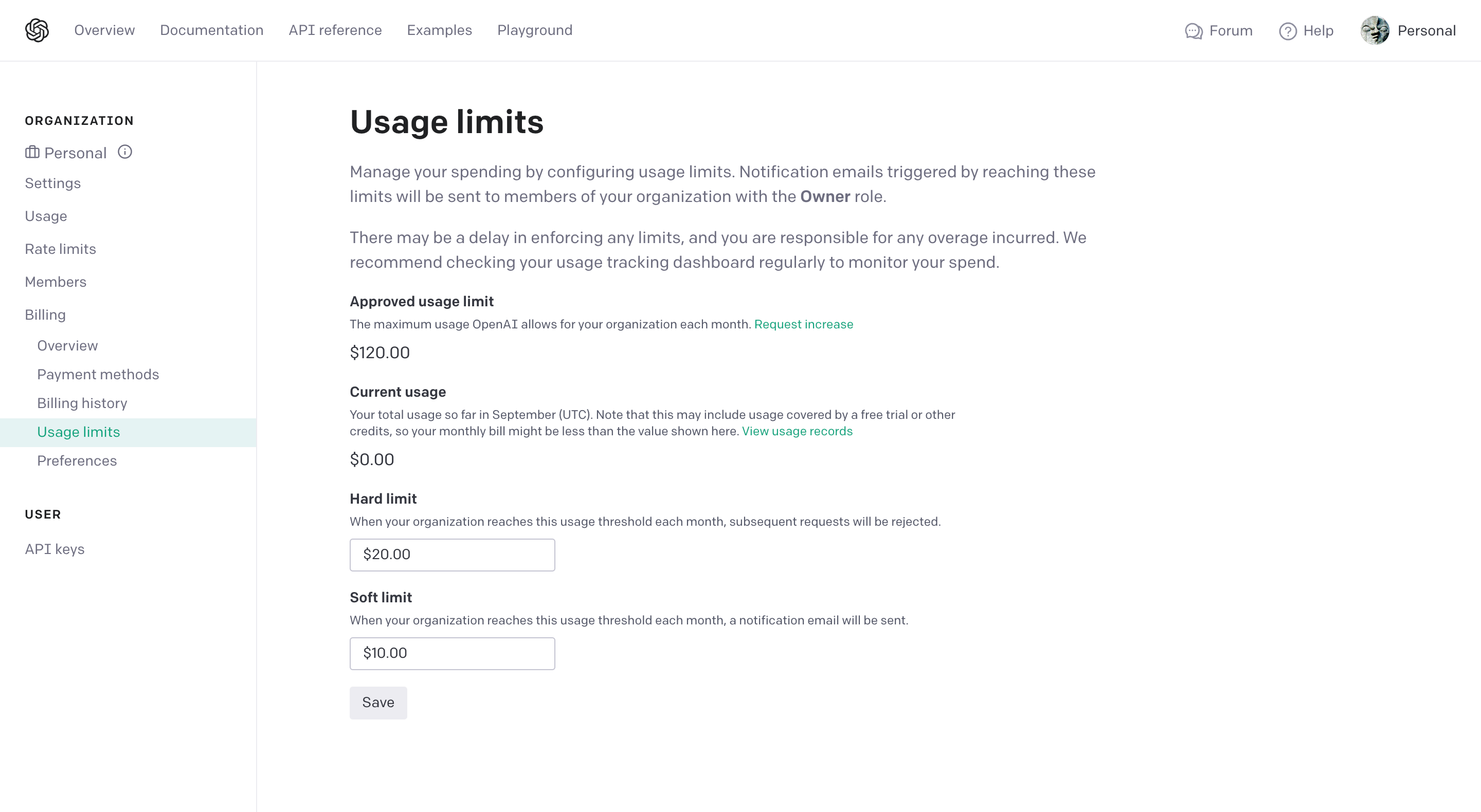Open Rate limits in the sidebar
1481x812 pixels.
click(x=60, y=249)
